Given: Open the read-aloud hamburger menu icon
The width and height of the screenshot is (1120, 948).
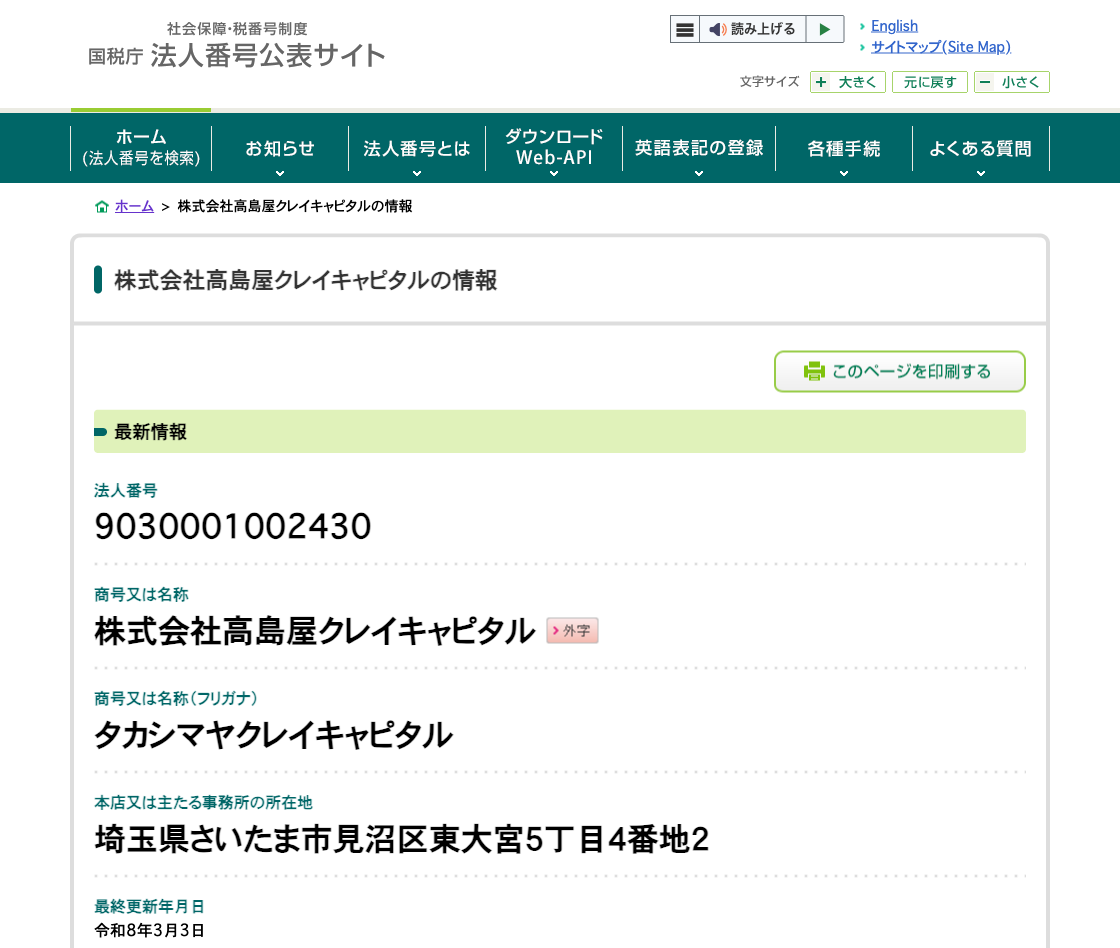Looking at the screenshot, I should pyautogui.click(x=684, y=29).
